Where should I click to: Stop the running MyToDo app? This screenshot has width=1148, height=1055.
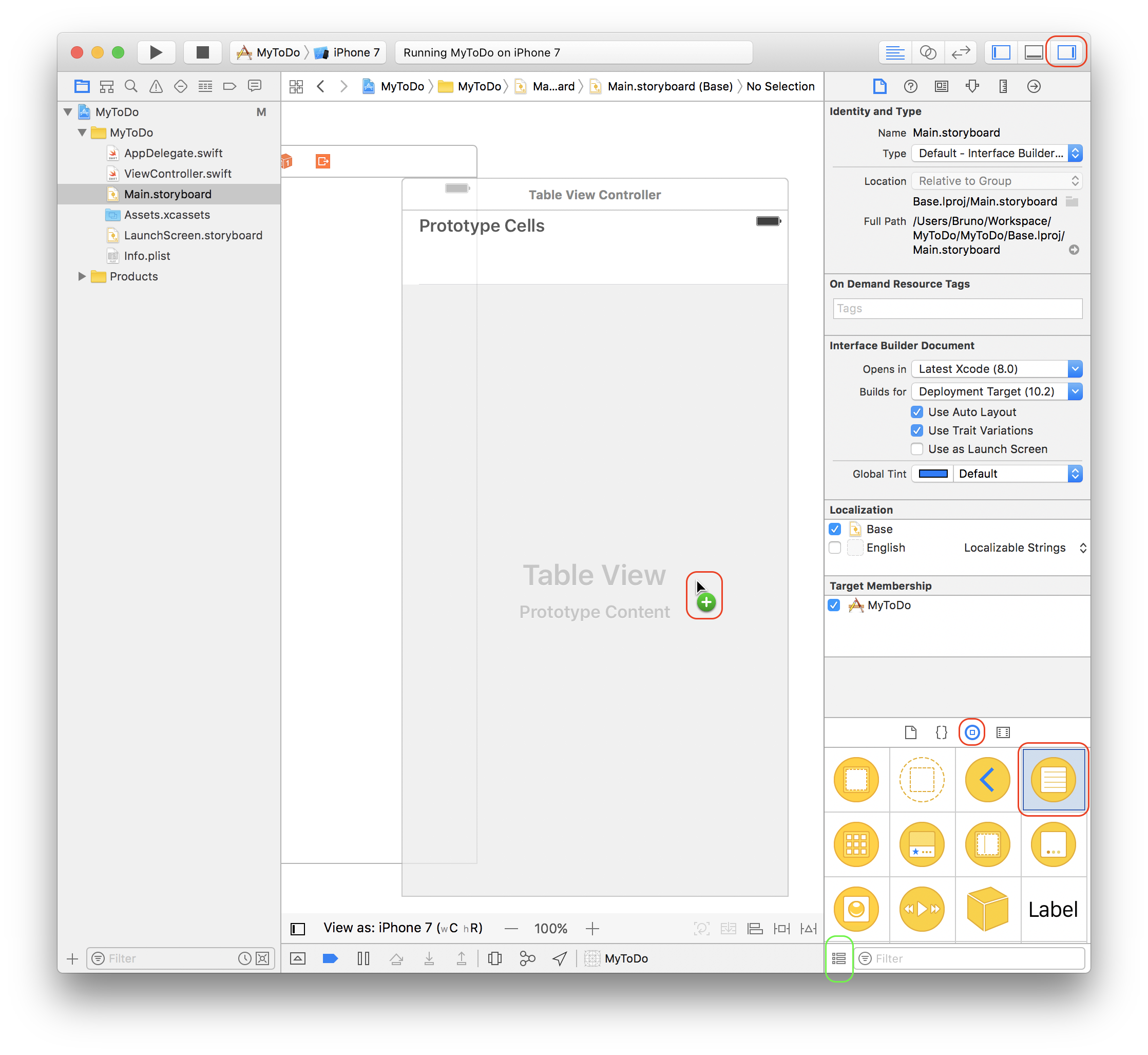pyautogui.click(x=203, y=52)
